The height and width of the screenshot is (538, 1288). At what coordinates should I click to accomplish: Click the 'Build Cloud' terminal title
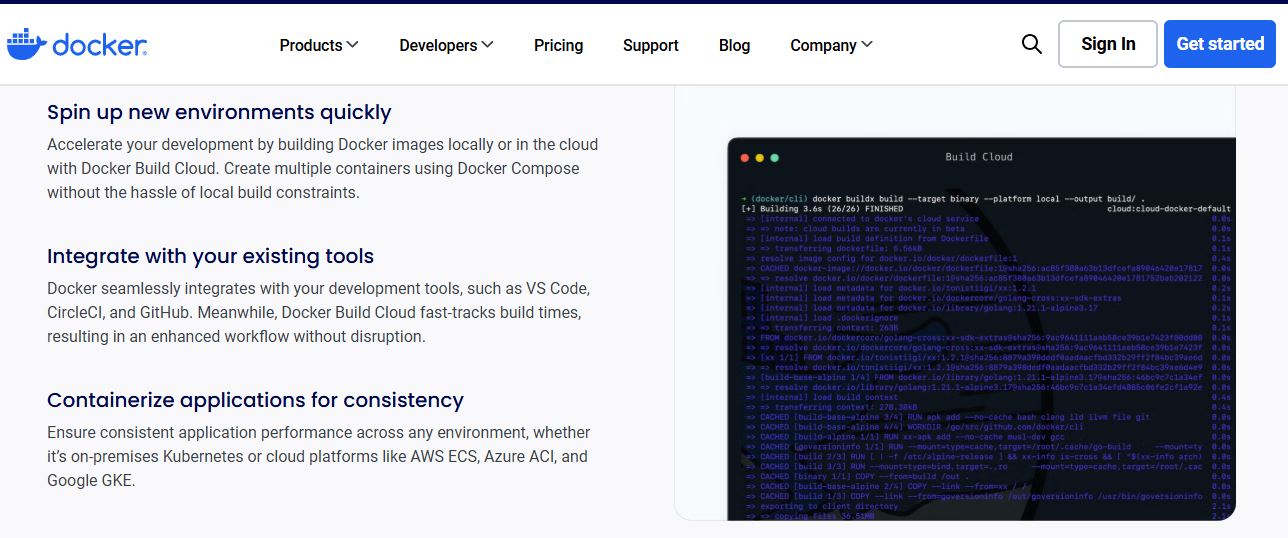(979, 157)
